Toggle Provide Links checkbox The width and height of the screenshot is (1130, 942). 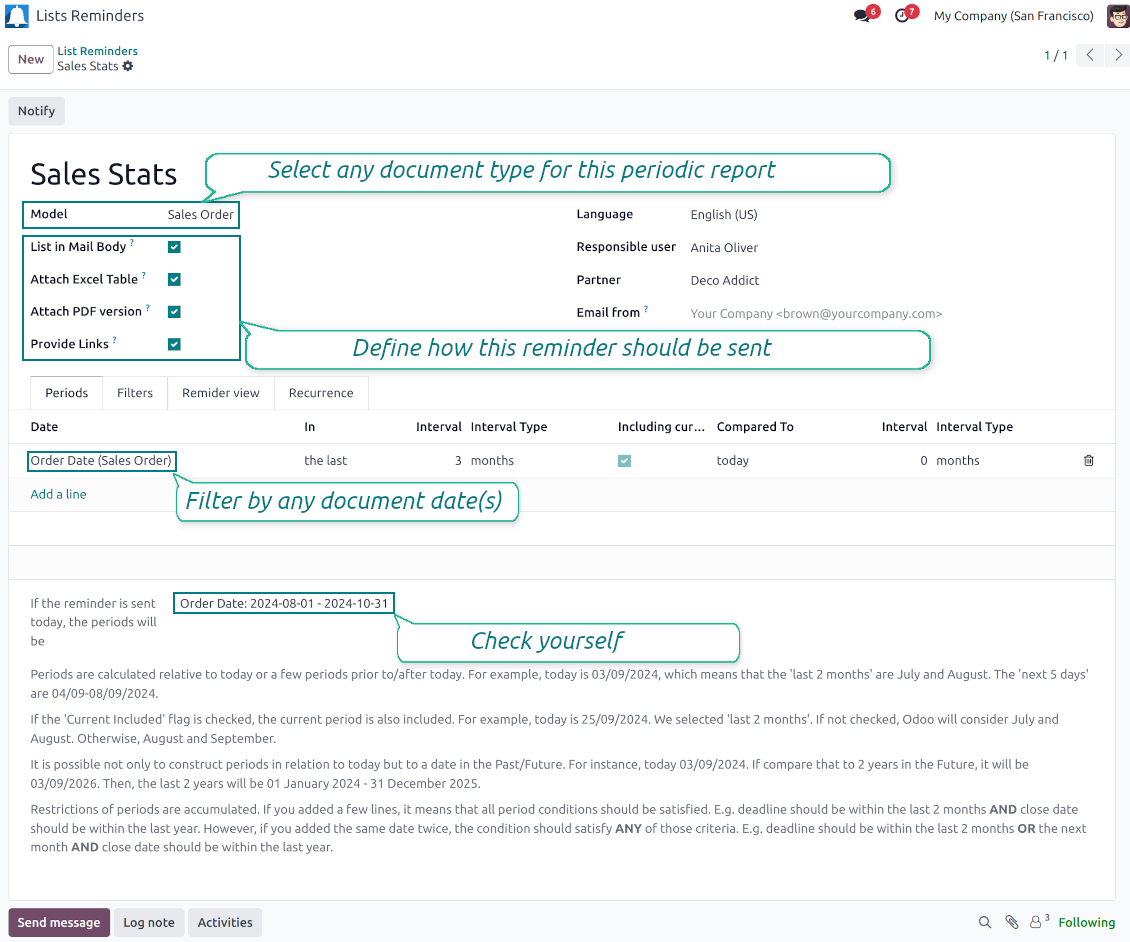174,345
